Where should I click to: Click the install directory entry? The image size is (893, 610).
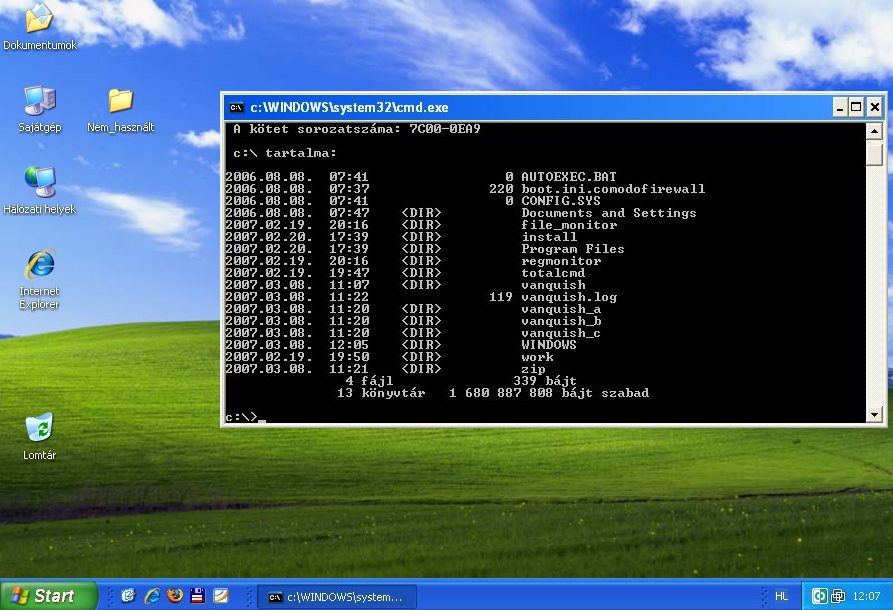548,236
